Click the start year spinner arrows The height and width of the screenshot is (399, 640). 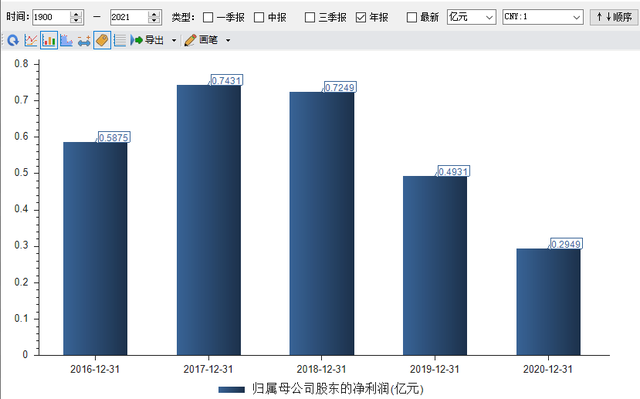(76, 17)
